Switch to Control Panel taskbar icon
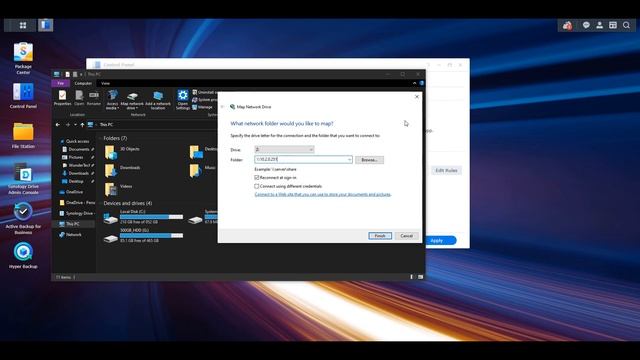The height and width of the screenshot is (360, 640). coord(46,25)
